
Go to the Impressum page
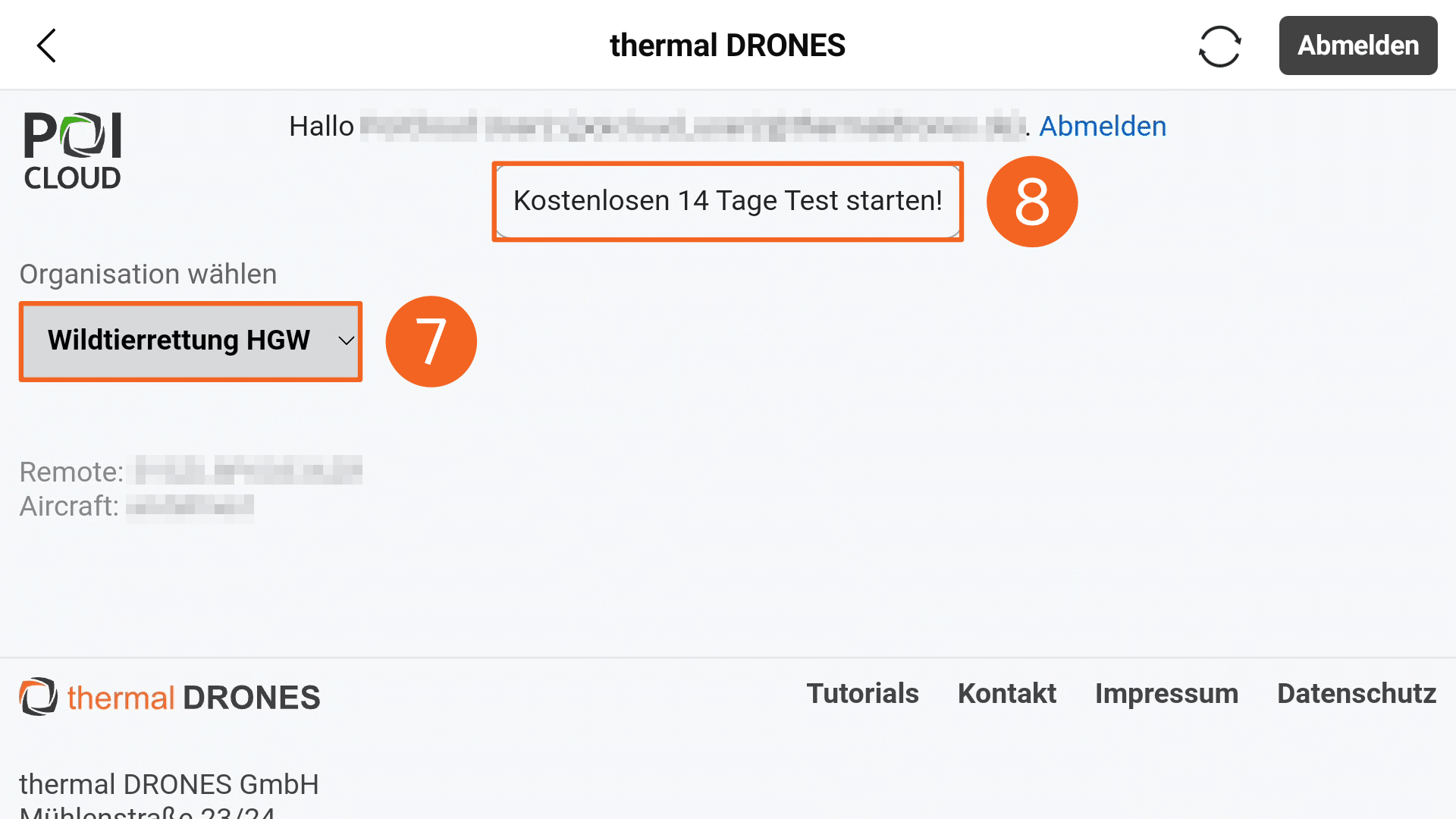point(1166,694)
